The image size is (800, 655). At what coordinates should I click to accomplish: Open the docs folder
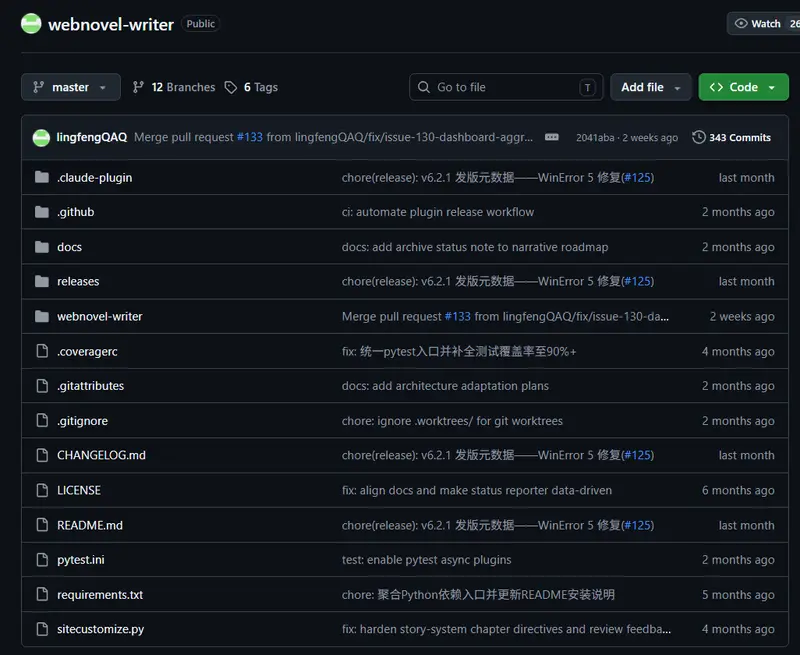69,247
